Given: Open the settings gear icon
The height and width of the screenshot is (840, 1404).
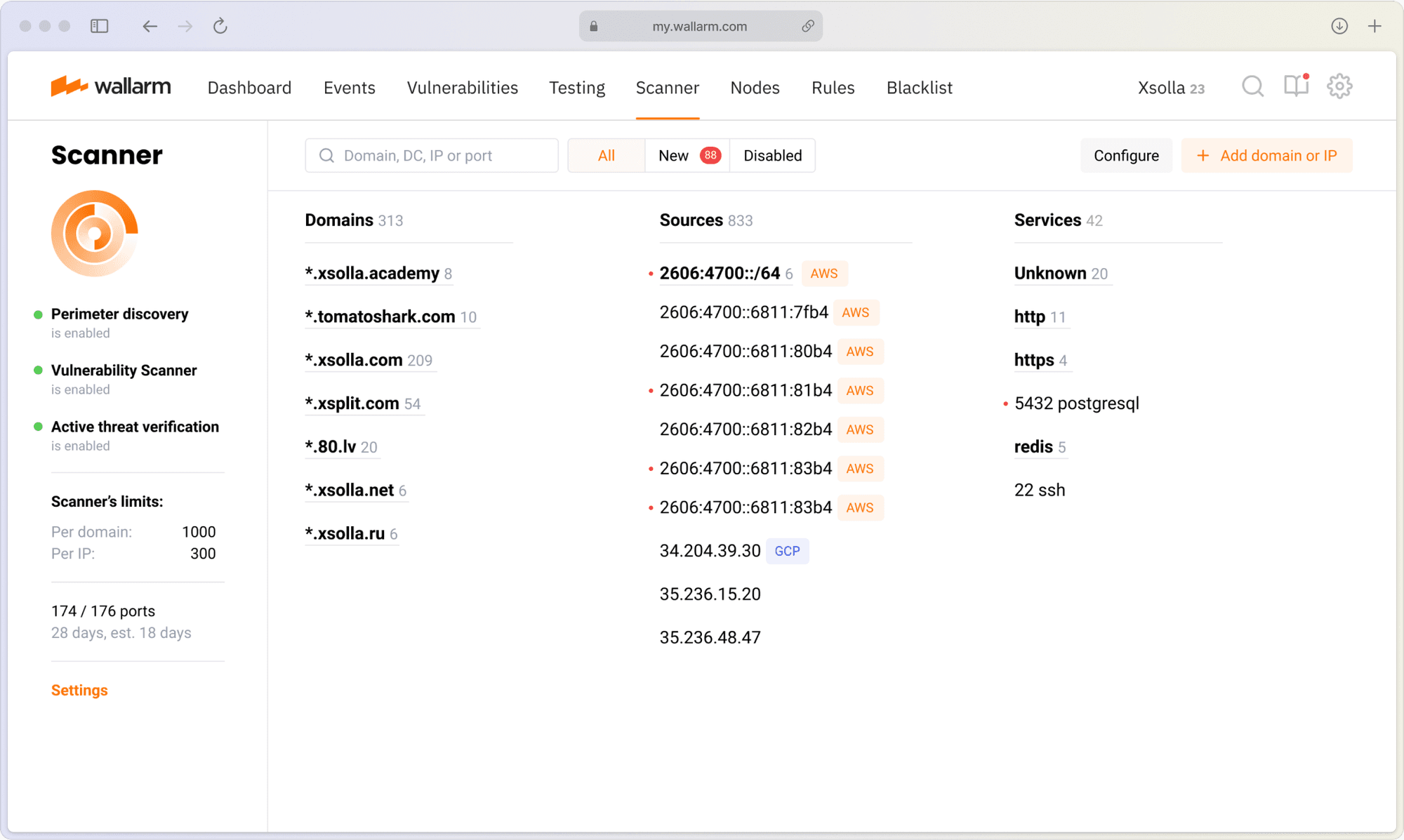Looking at the screenshot, I should 1339,86.
